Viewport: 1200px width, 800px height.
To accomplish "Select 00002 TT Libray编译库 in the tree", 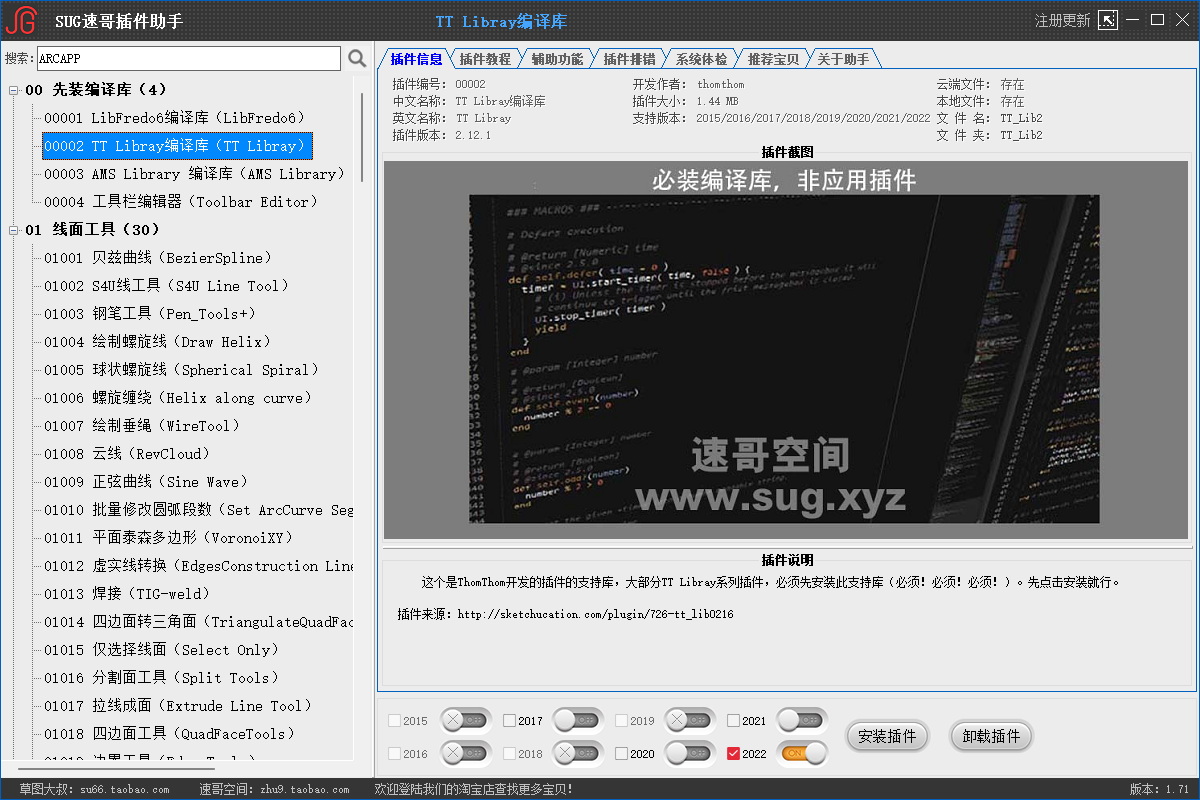I will click(x=178, y=146).
